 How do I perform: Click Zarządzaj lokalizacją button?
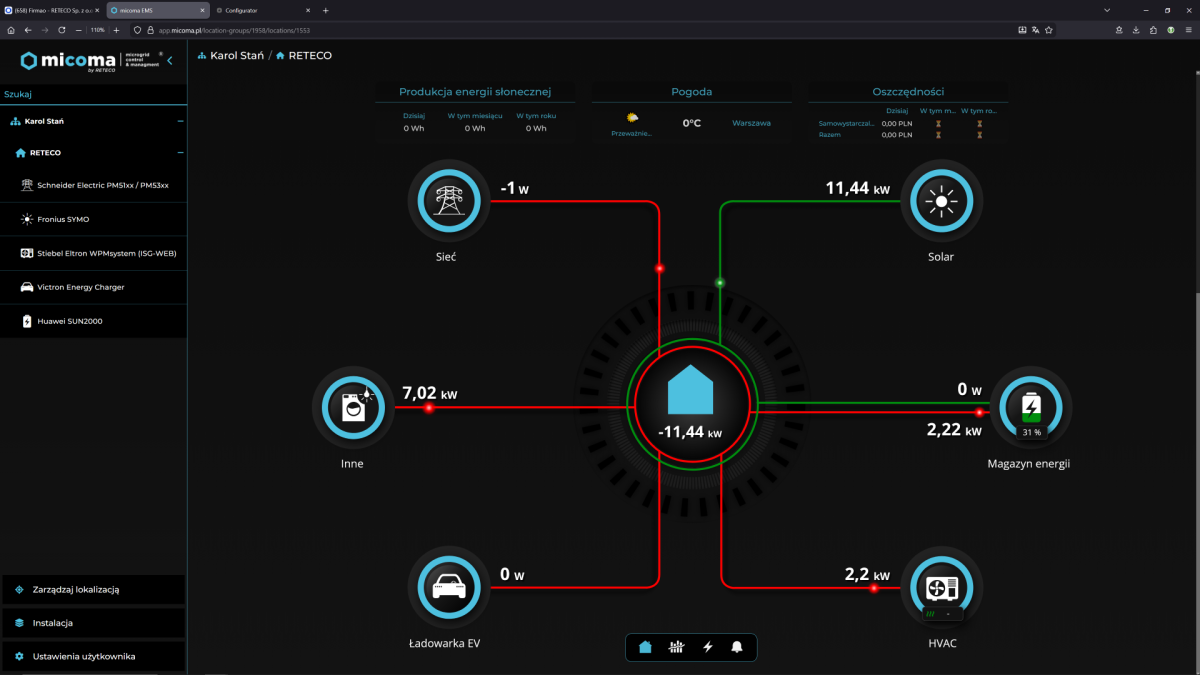click(76, 590)
